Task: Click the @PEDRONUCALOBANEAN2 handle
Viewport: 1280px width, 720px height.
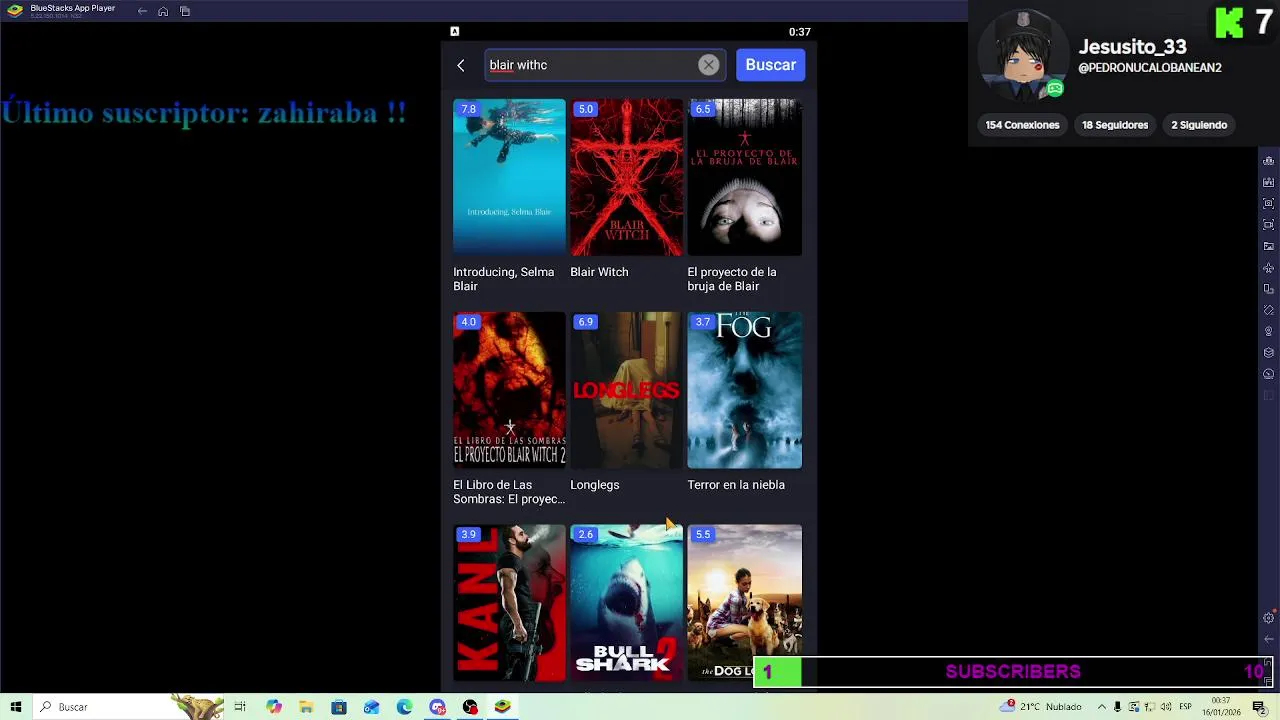Action: (1150, 68)
